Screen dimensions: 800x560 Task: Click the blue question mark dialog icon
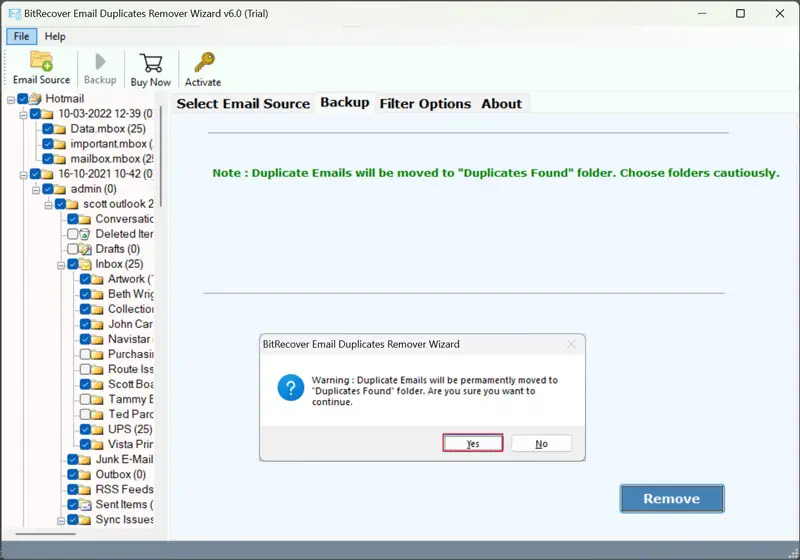tap(291, 388)
